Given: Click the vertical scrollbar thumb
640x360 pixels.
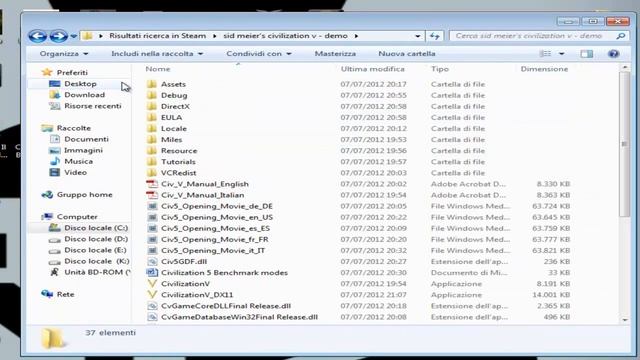Looking at the screenshot, I should 624,144.
